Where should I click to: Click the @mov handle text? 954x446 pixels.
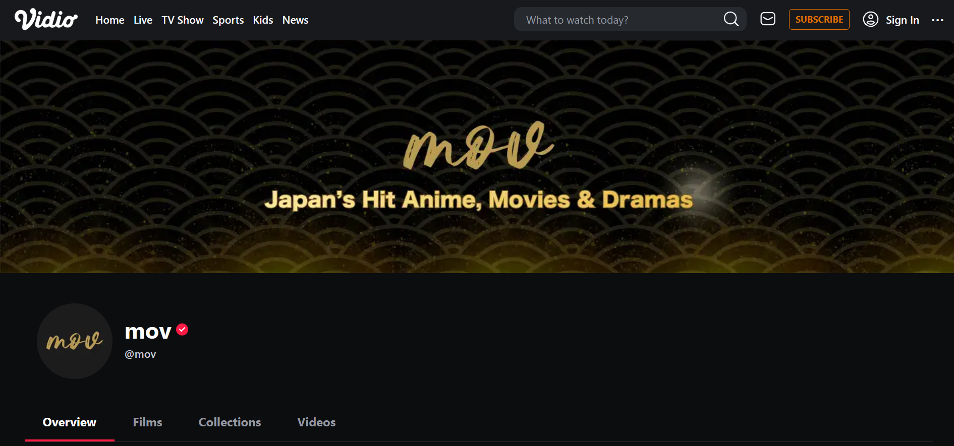141,354
